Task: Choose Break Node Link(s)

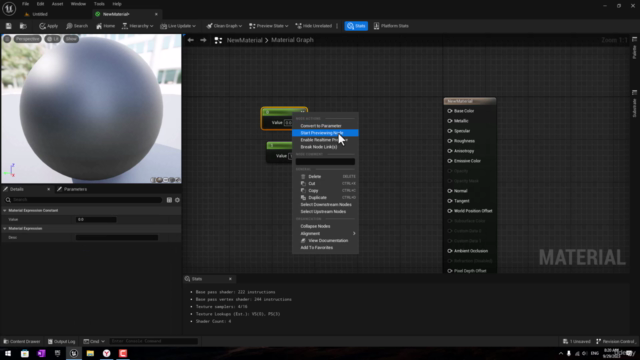Action: 325,147
